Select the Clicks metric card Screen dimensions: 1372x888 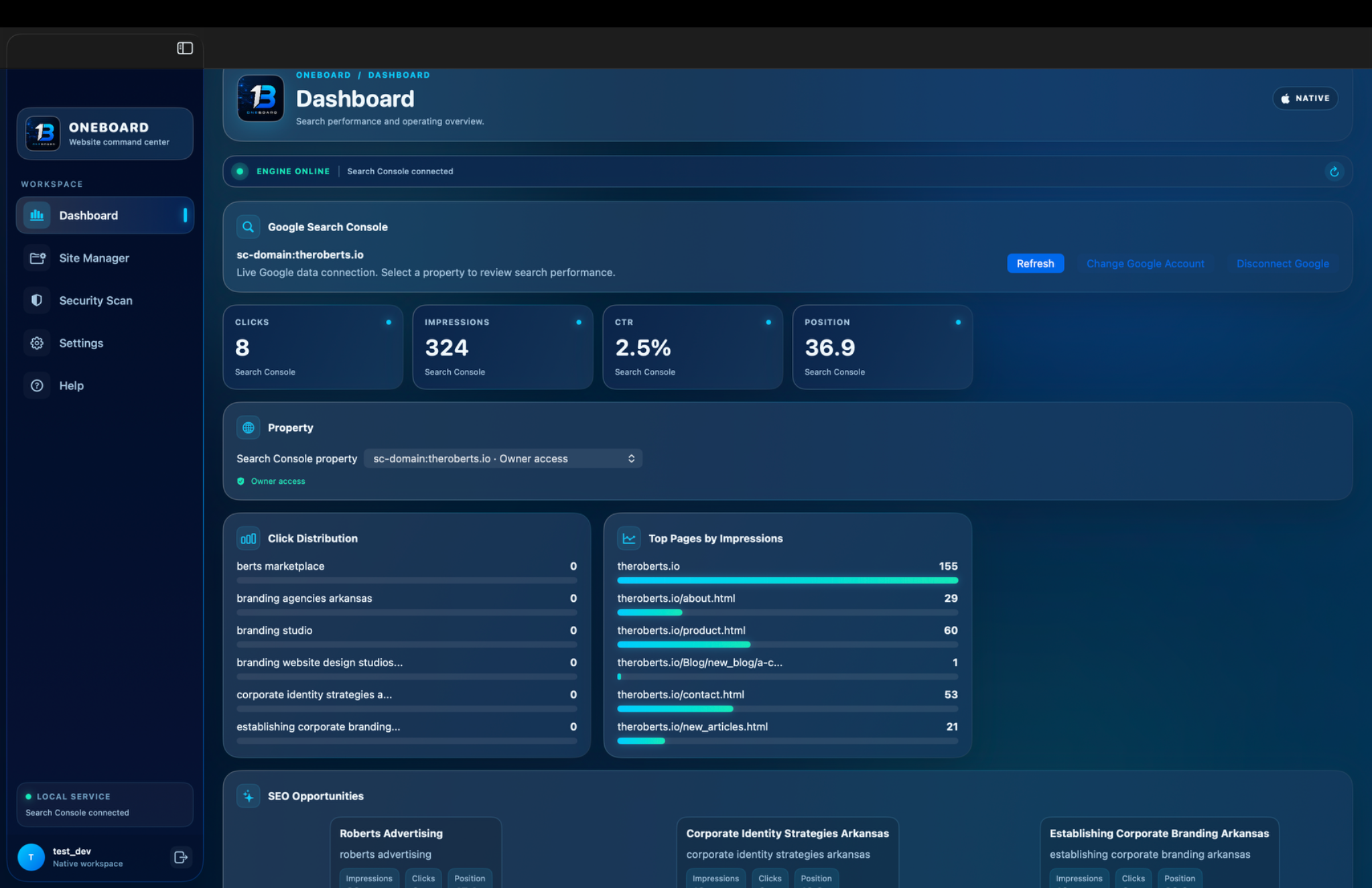click(x=313, y=347)
